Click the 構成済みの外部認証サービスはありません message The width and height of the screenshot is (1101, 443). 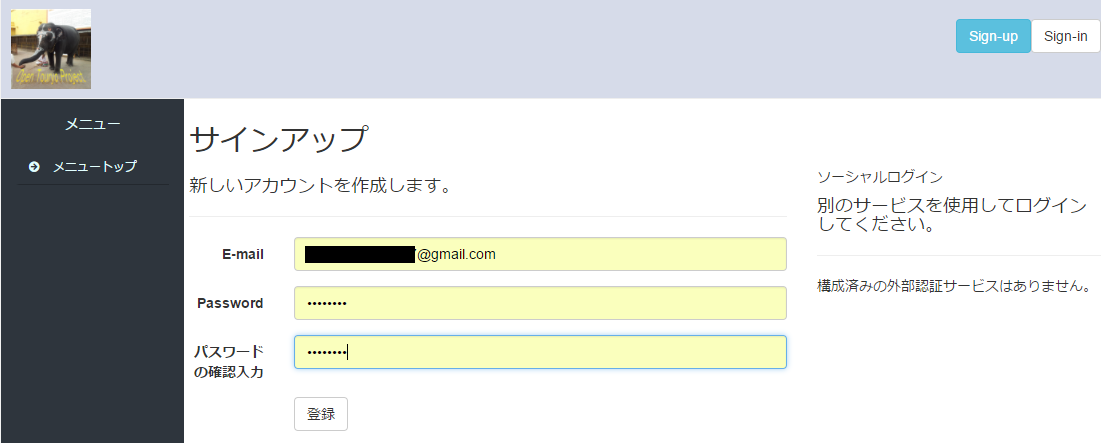pos(953,286)
